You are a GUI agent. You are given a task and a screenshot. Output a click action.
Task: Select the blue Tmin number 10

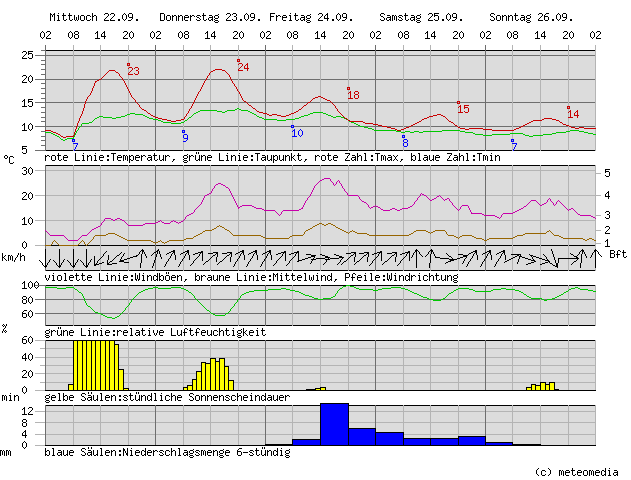click(x=297, y=133)
